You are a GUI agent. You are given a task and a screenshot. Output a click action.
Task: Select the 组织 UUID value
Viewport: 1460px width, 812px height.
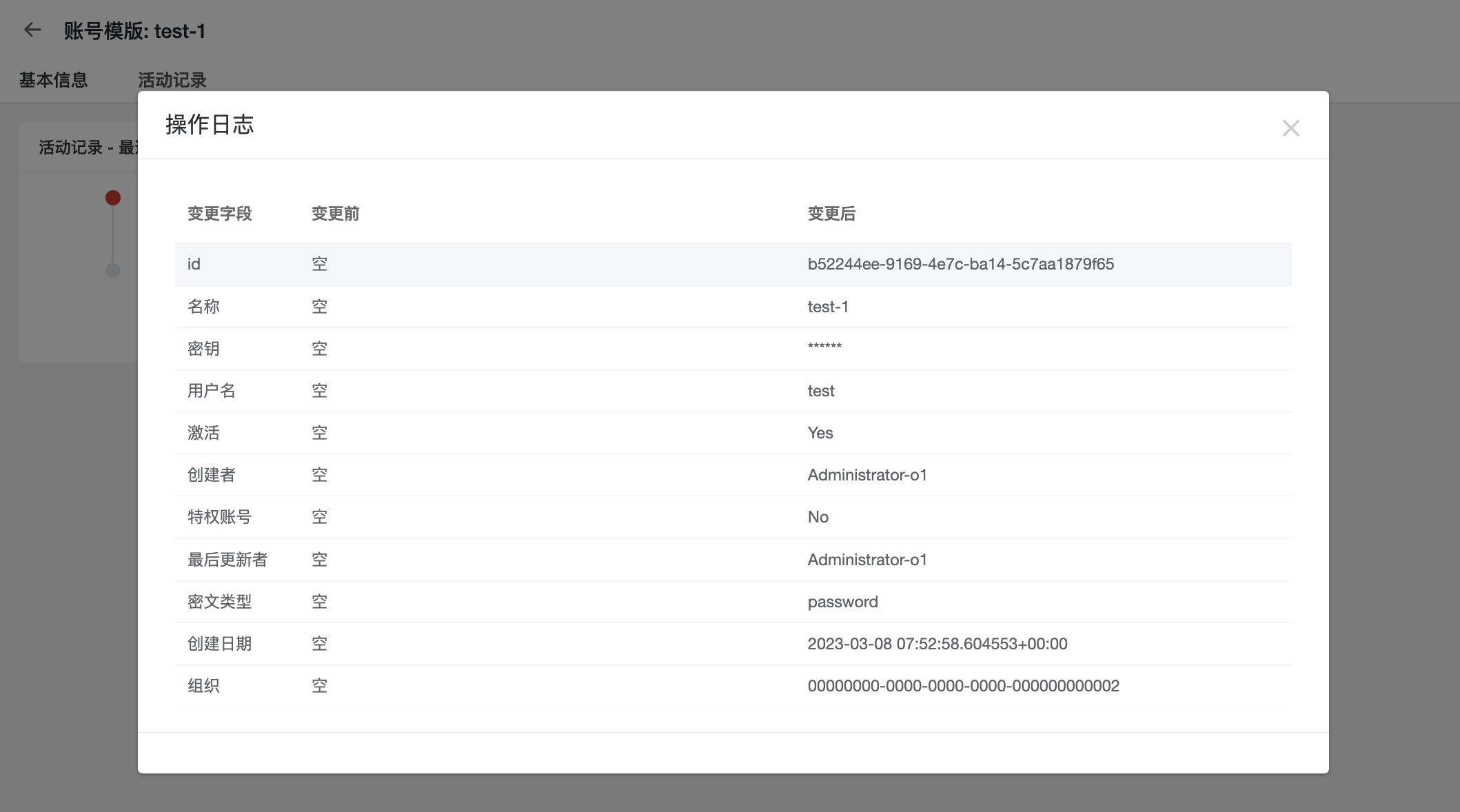[x=964, y=685]
